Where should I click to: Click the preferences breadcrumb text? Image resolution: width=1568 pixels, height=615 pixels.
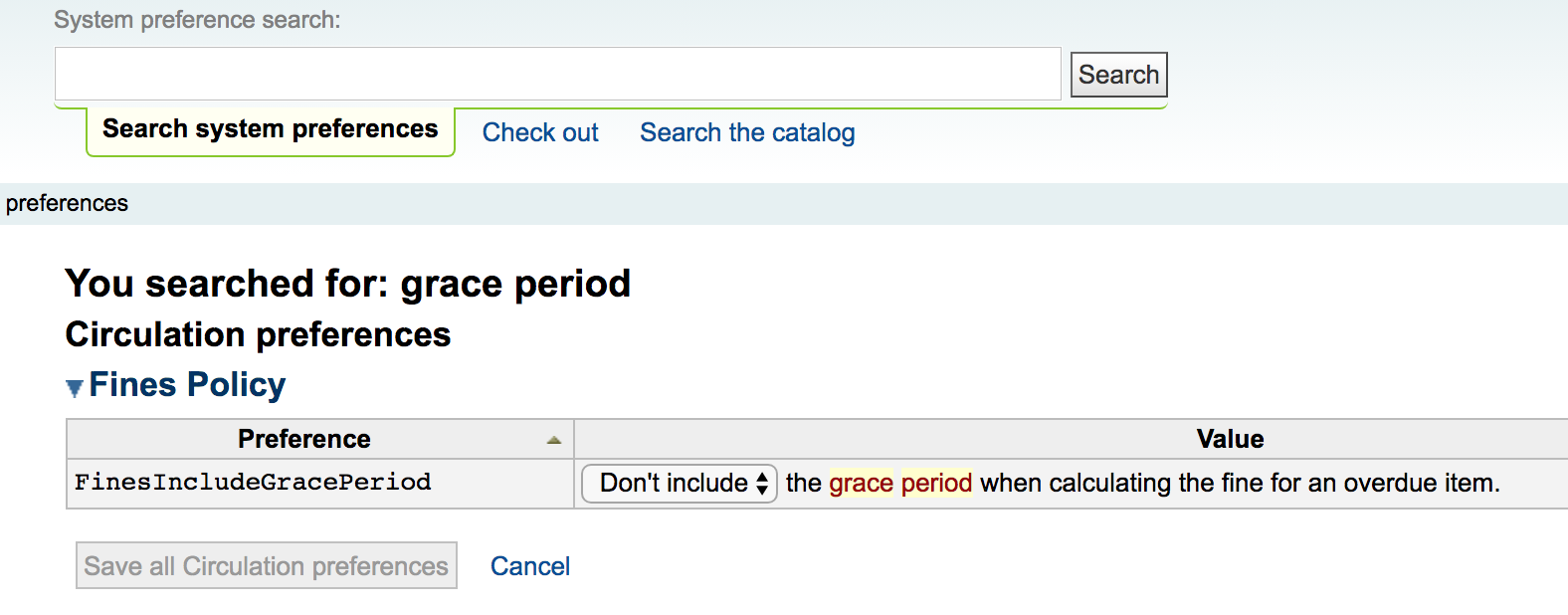[67, 204]
